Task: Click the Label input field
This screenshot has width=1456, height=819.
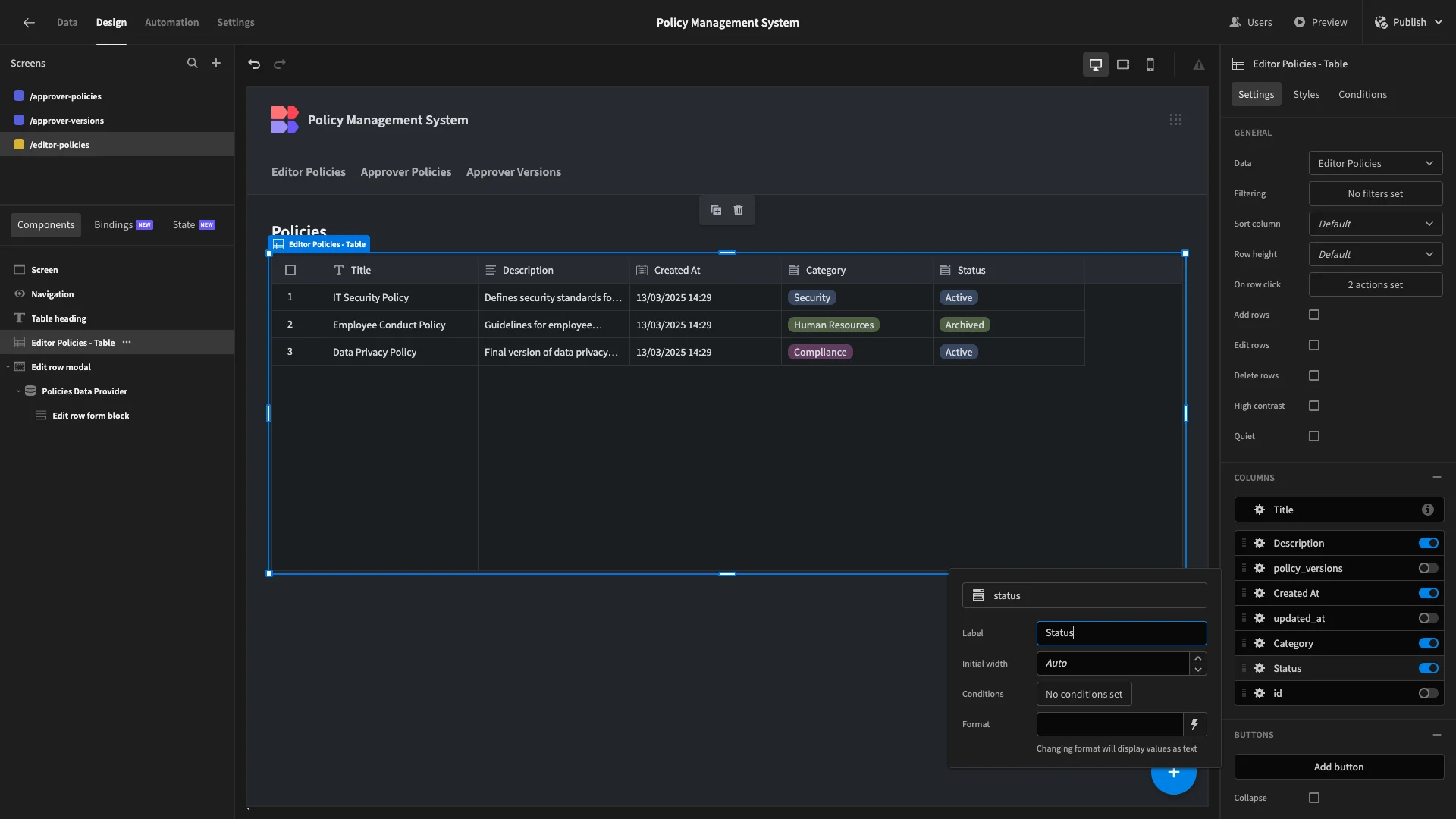Action: coord(1122,633)
